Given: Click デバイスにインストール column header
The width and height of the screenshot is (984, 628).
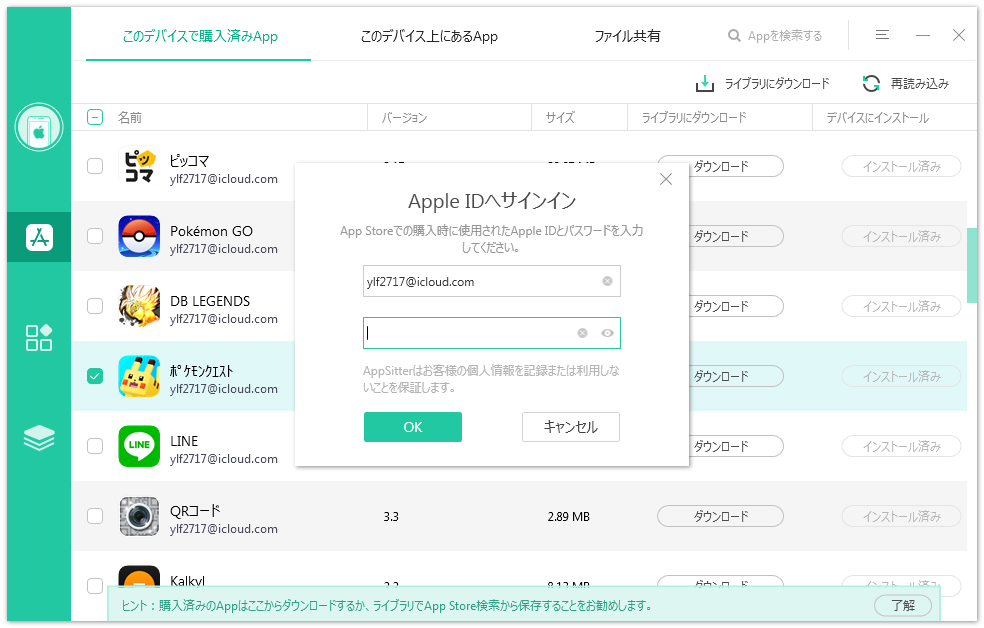Looking at the screenshot, I should pos(877,117).
